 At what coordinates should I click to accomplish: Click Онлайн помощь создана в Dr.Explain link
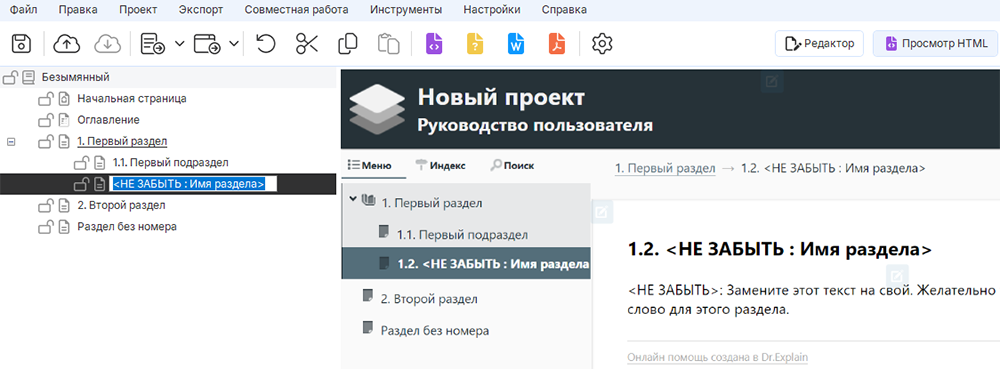pos(717,358)
